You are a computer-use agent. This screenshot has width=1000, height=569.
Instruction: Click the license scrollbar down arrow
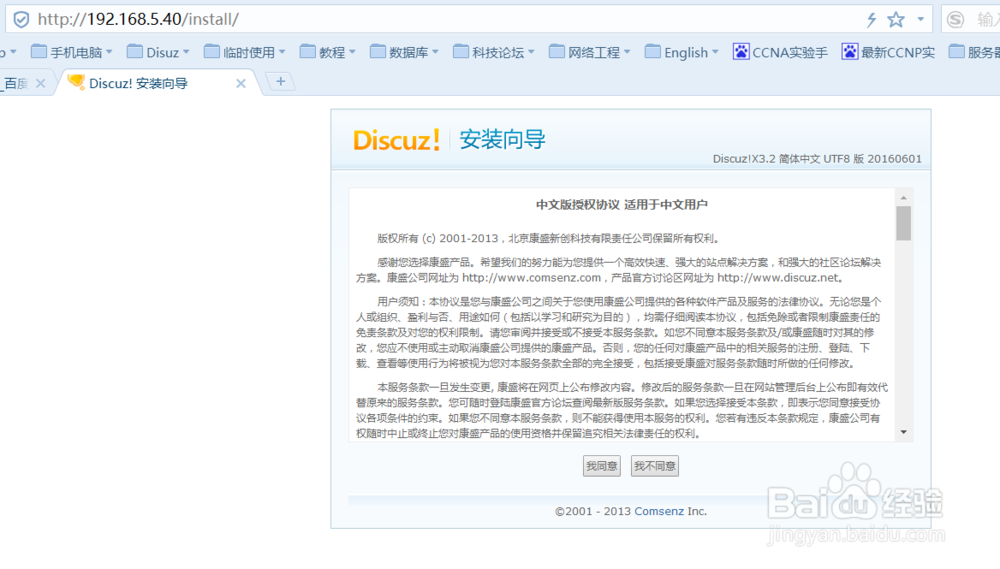tap(904, 432)
